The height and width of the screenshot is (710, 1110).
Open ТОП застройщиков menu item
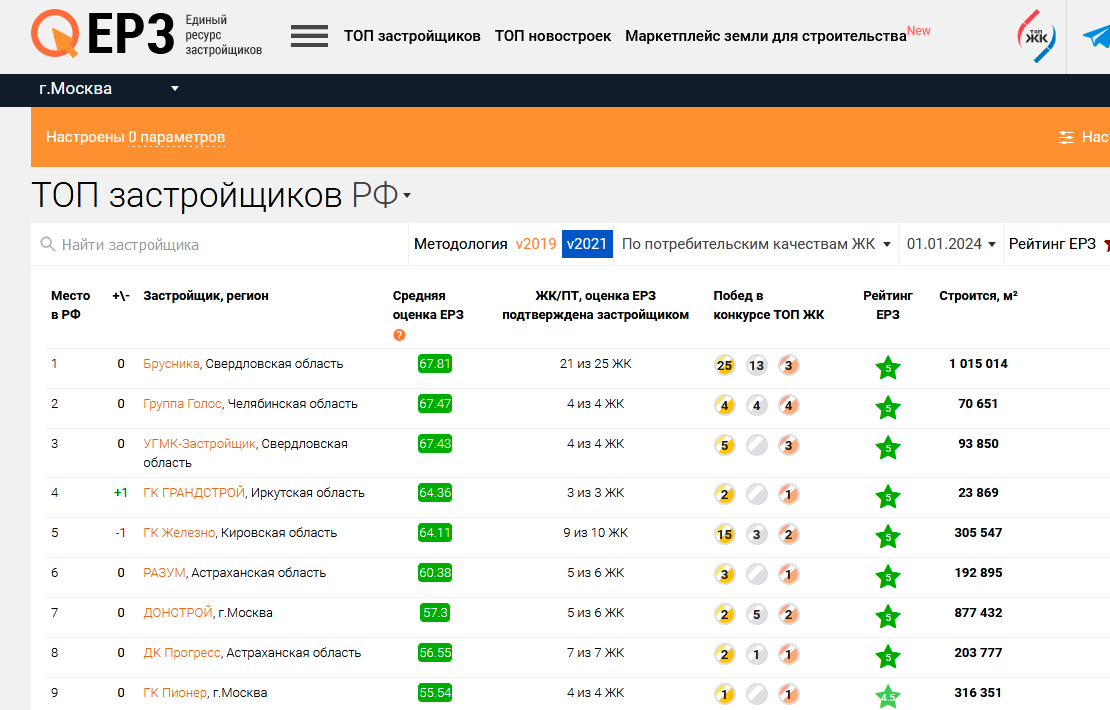412,36
